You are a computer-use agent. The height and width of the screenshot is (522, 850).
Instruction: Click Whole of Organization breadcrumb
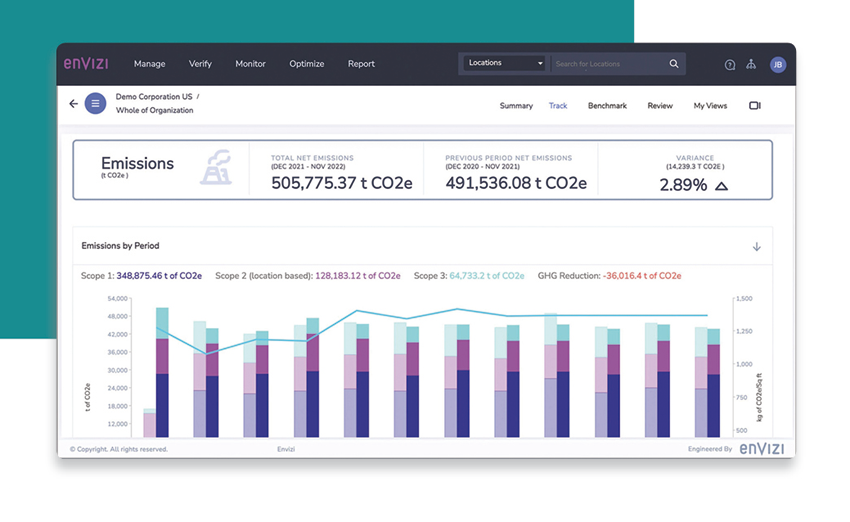point(154,110)
